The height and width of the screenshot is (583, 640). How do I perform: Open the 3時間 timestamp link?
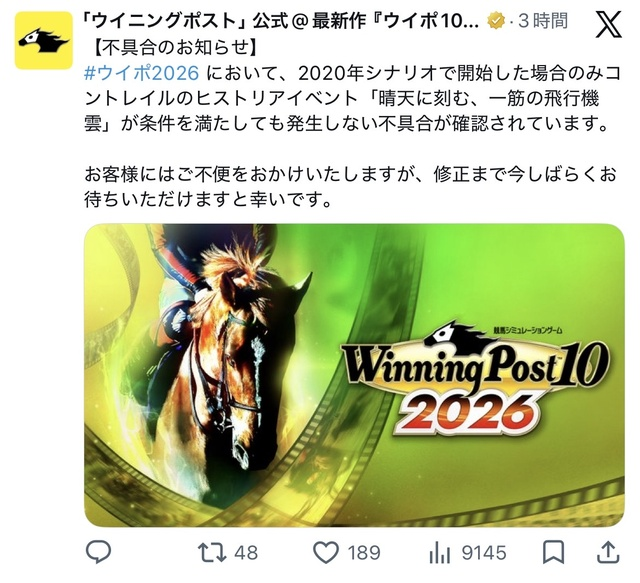tap(543, 20)
